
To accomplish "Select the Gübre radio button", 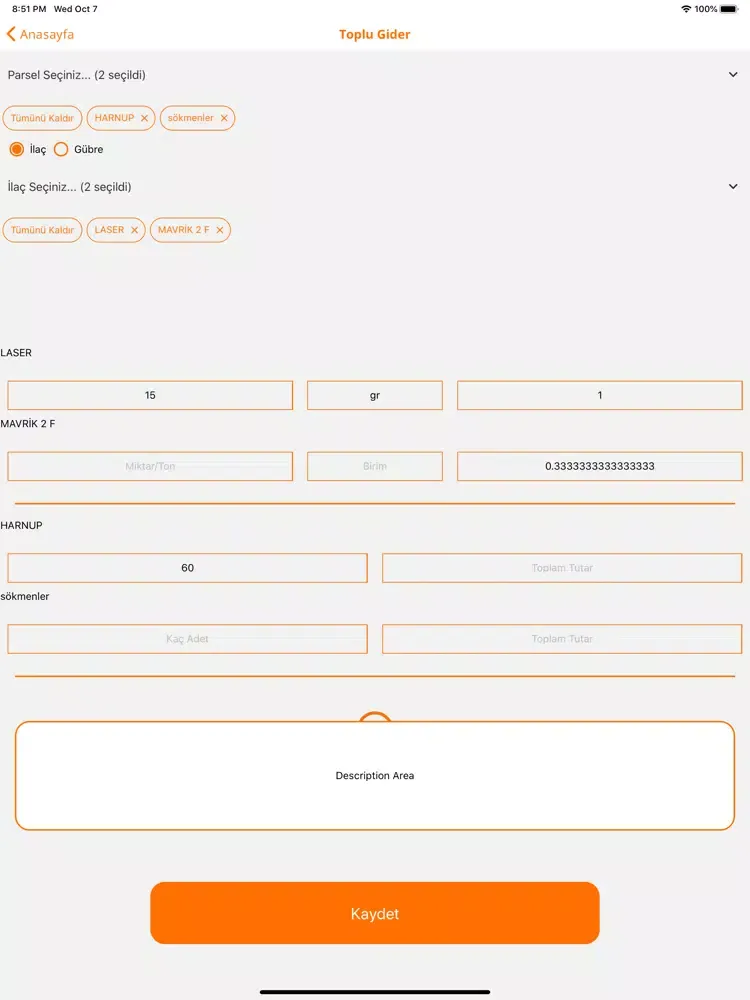I will coord(61,149).
